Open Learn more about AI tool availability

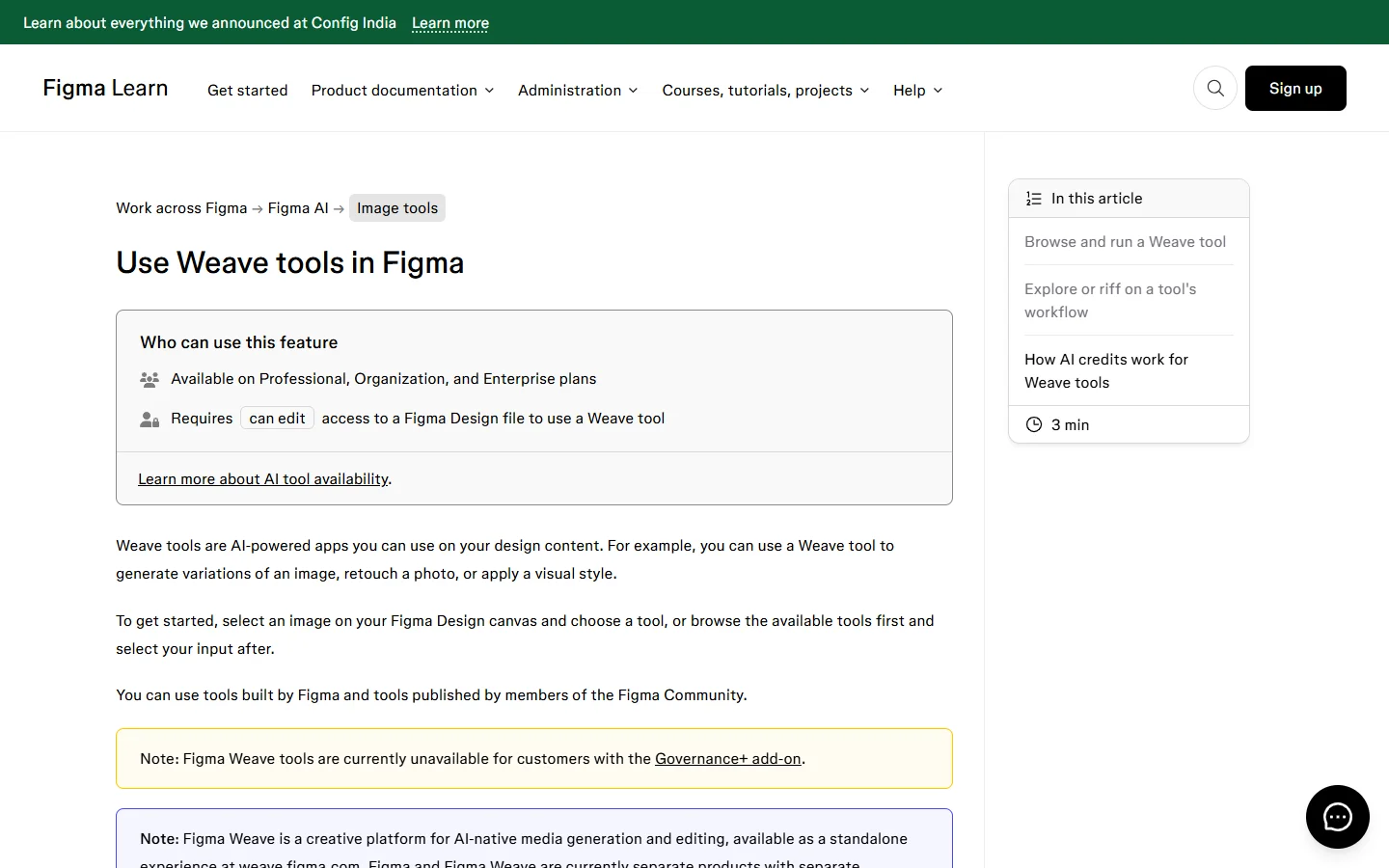pyautogui.click(x=263, y=479)
